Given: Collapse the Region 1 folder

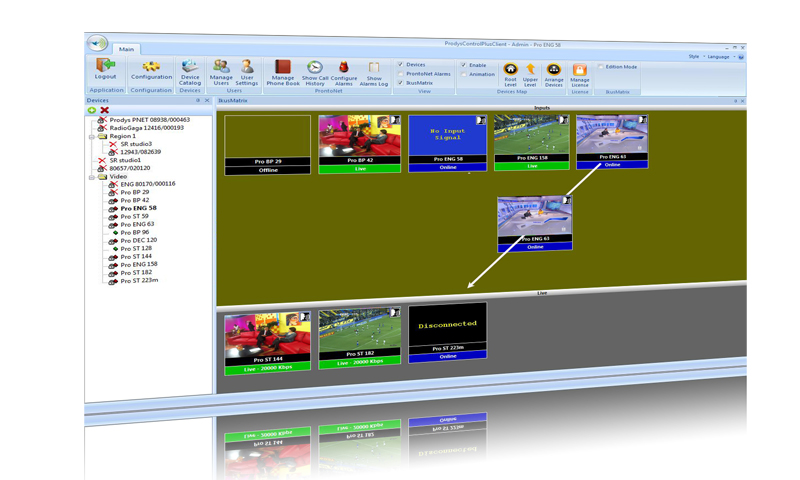Looking at the screenshot, I should [91, 136].
